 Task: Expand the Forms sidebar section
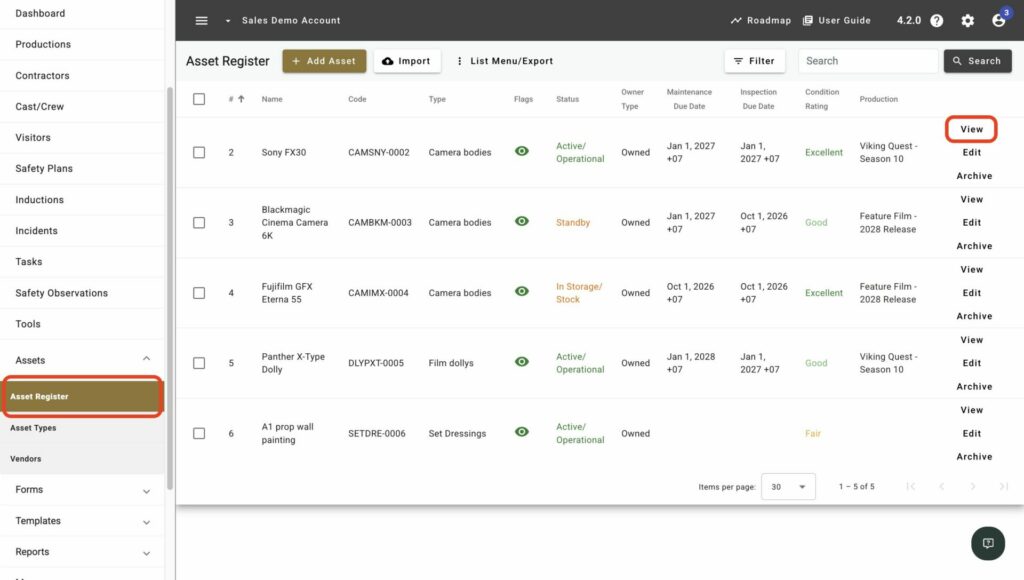pyautogui.click(x=146, y=491)
